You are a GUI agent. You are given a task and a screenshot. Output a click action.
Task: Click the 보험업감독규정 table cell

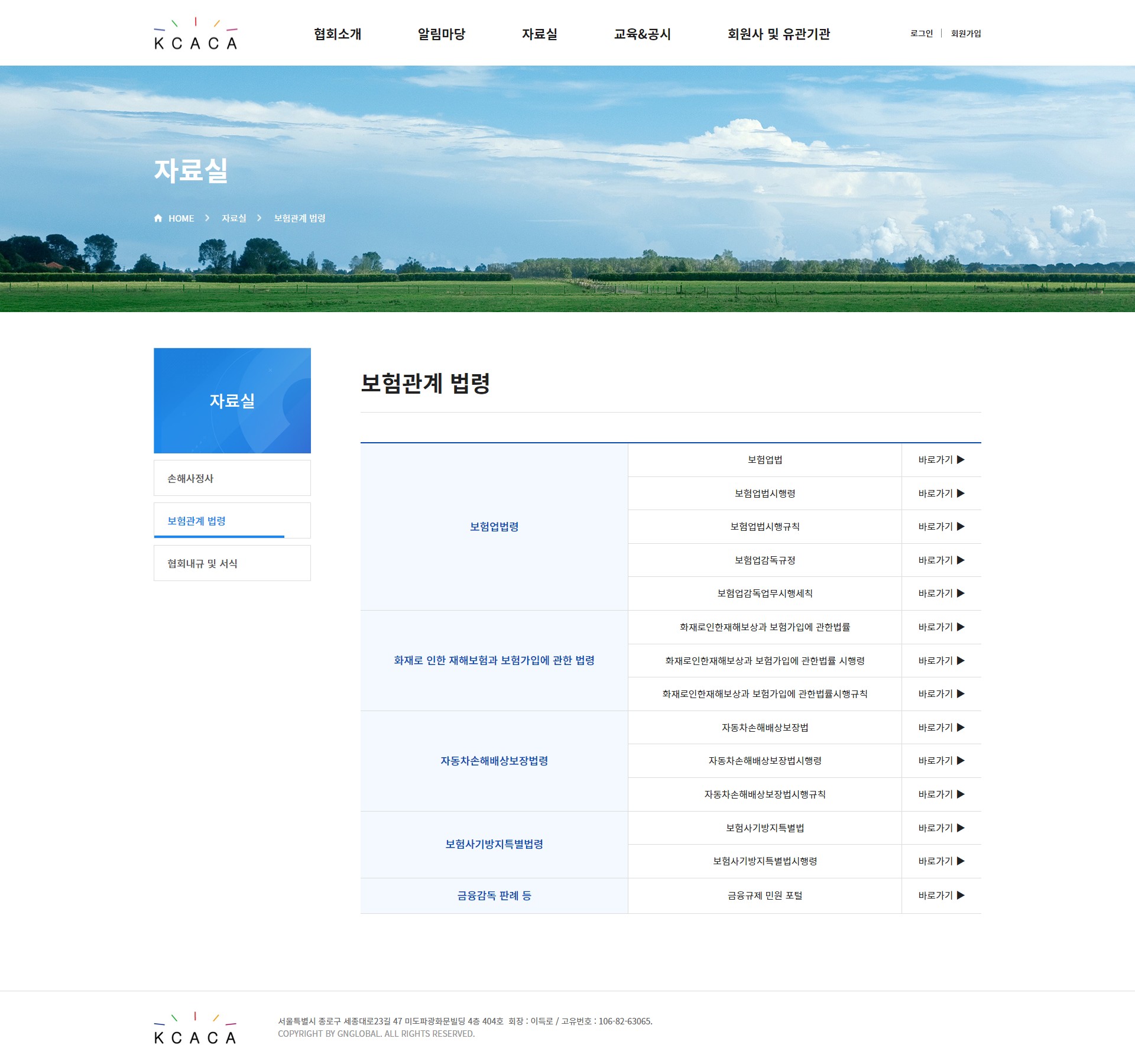click(765, 560)
